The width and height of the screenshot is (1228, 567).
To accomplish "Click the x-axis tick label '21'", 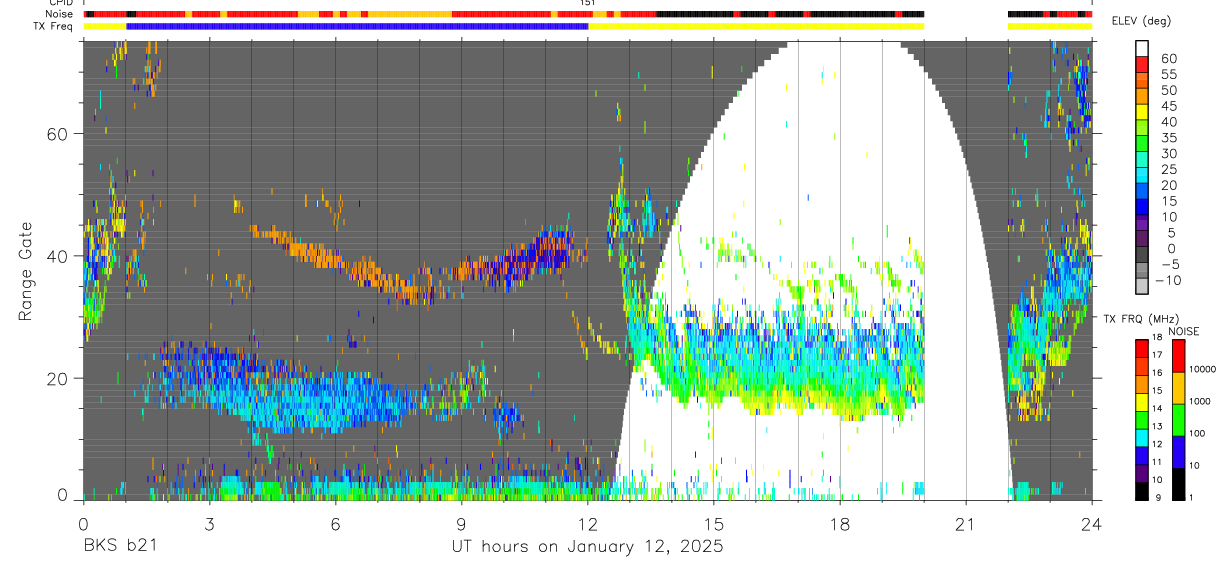I will point(966,524).
